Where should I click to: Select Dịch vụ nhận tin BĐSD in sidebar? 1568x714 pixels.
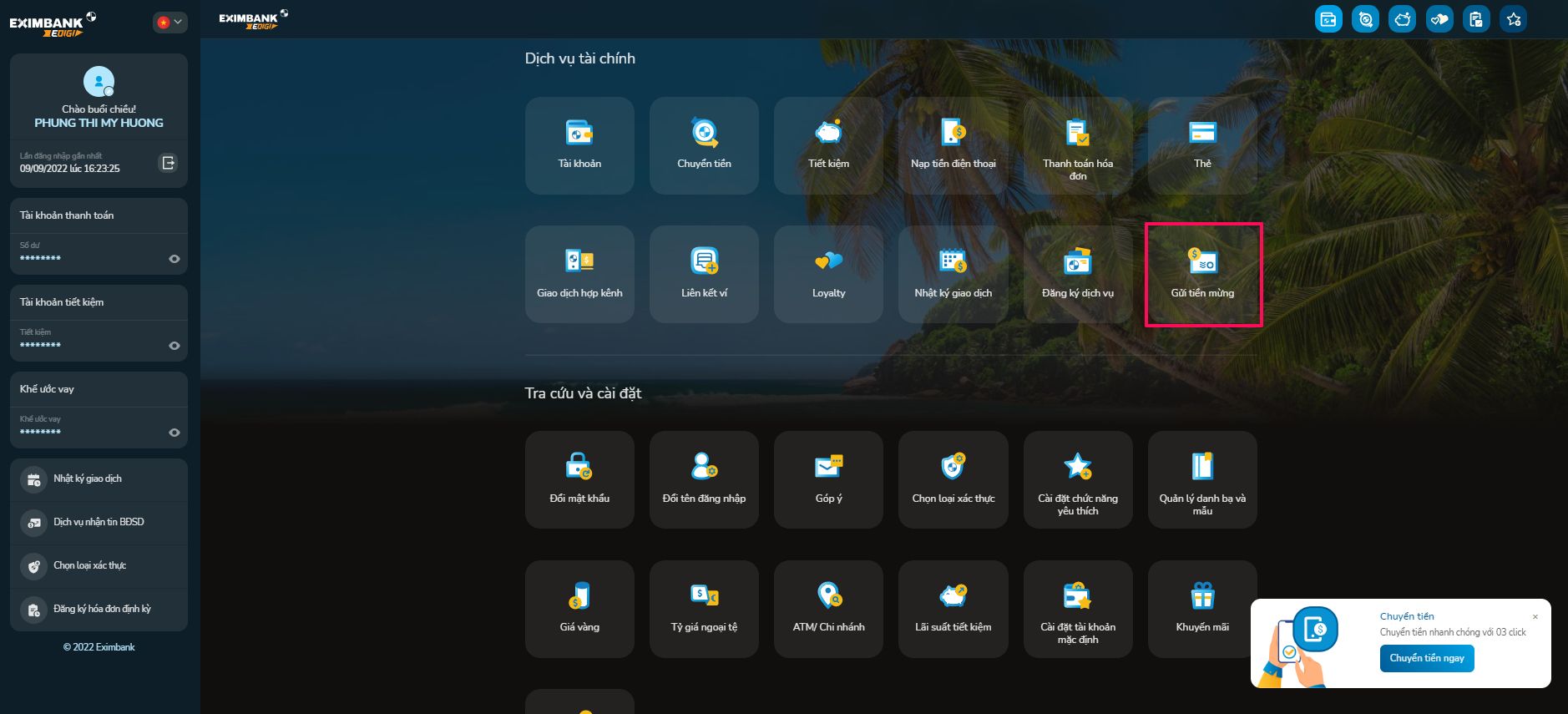click(x=99, y=523)
